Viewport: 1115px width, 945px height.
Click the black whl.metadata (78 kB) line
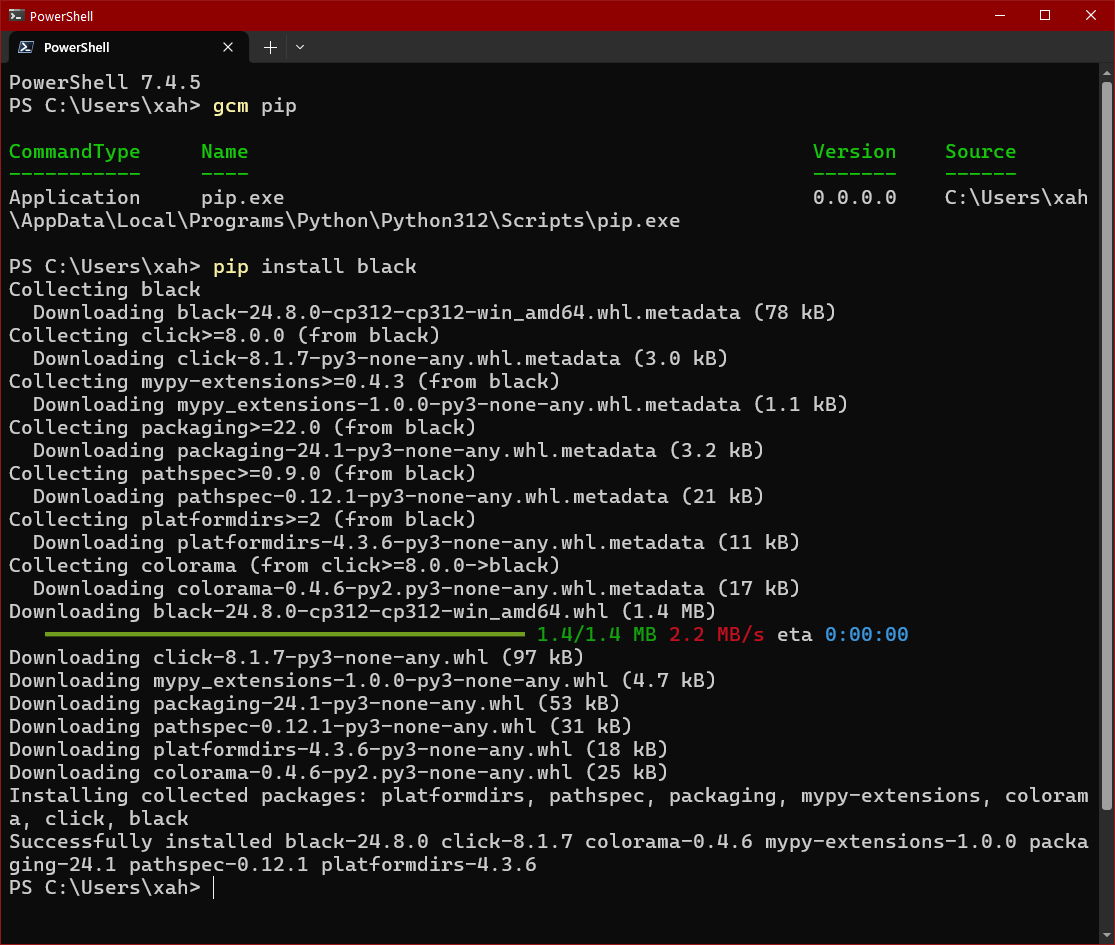pyautogui.click(x=434, y=313)
